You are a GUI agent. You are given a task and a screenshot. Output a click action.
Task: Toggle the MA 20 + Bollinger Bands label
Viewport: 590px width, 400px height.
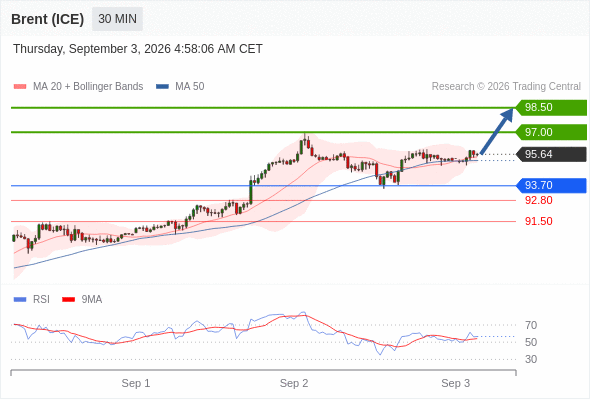[x=88, y=87]
